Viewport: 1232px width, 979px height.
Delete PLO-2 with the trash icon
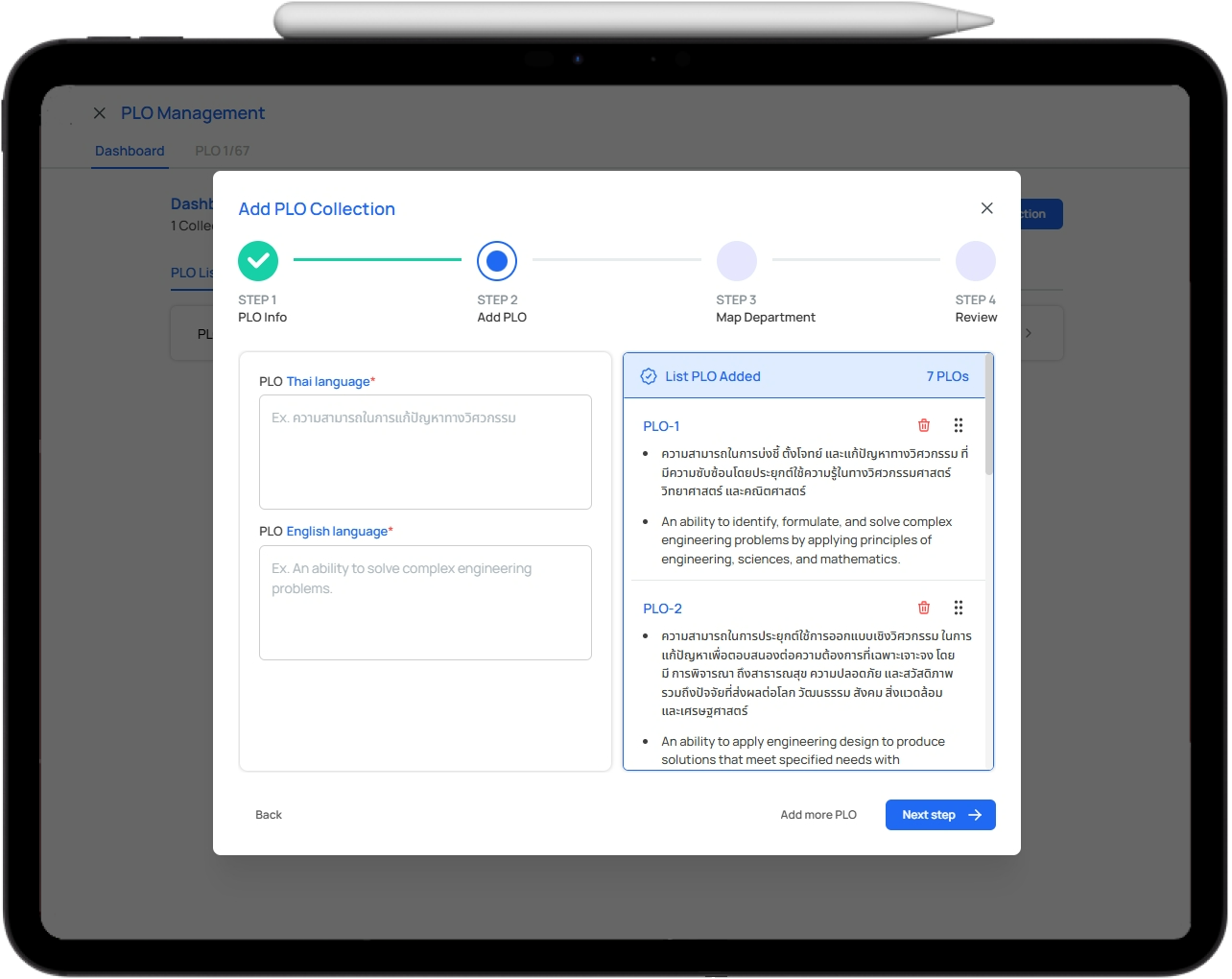(x=924, y=608)
